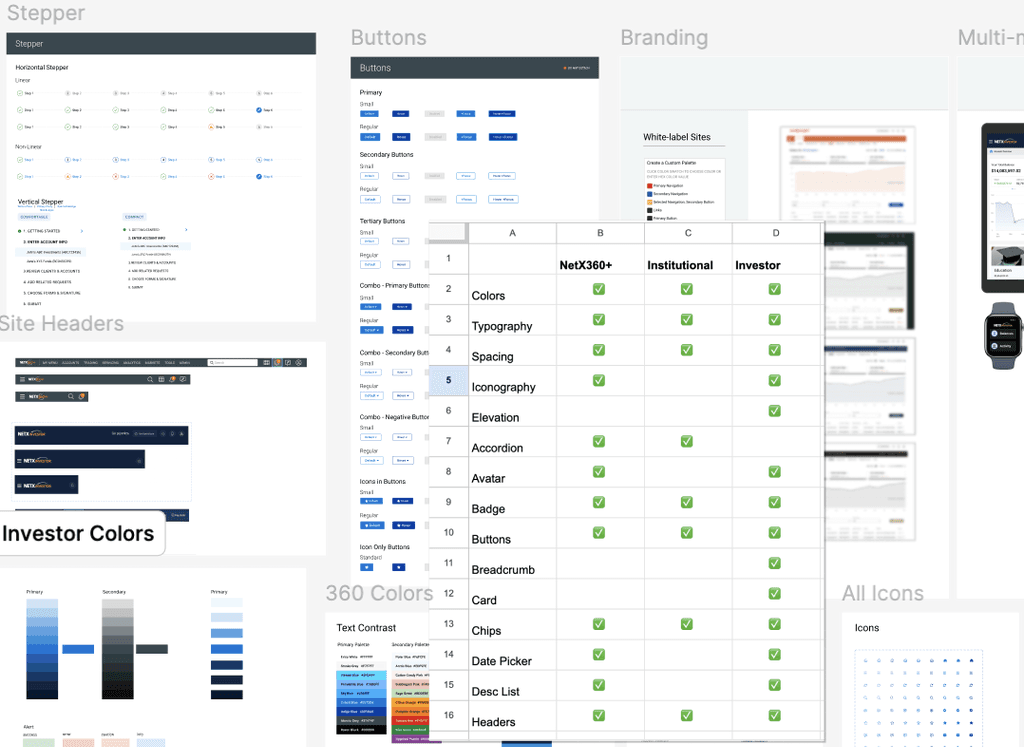Select row 12 header in spreadsheet
1024x747 pixels.
pyautogui.click(x=449, y=594)
